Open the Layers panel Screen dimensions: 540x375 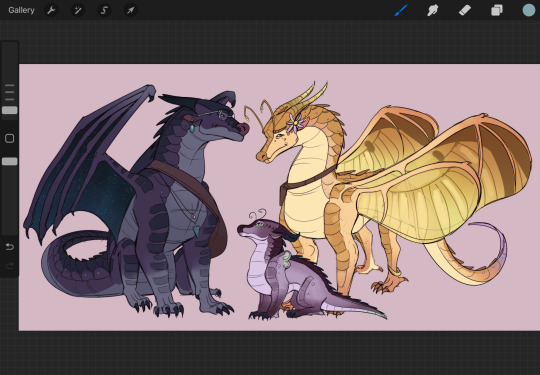pos(497,10)
